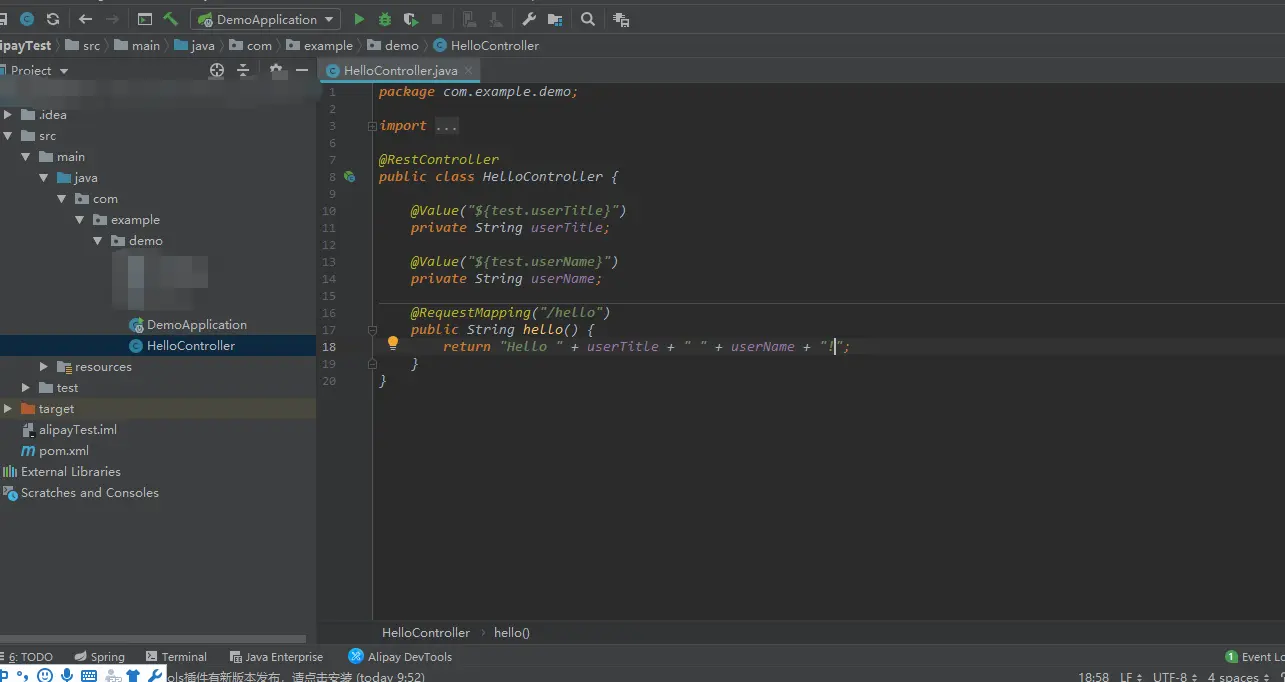Image resolution: width=1285 pixels, height=682 pixels.
Task: Click the lightbulb intention icon on line 18
Action: pyautogui.click(x=393, y=343)
